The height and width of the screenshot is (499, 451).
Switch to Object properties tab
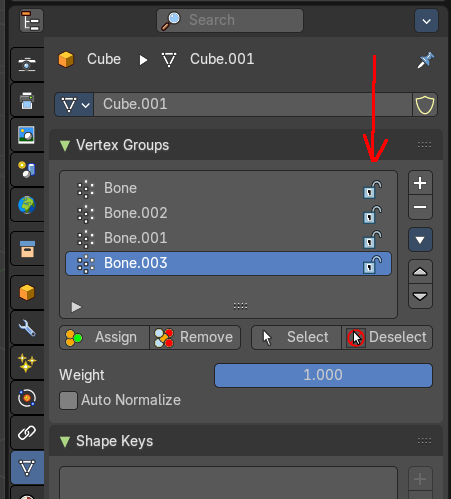click(x=27, y=293)
